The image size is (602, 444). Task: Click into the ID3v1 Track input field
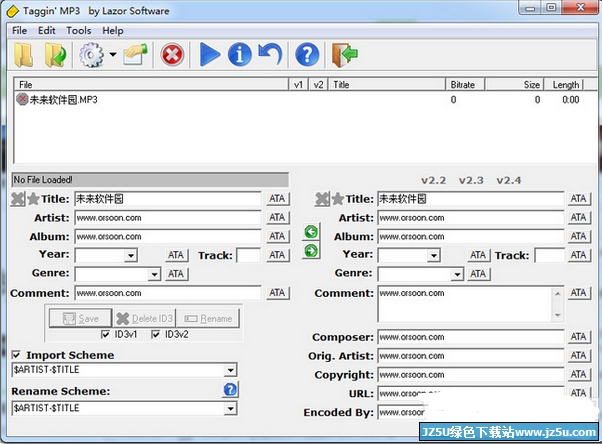click(248, 255)
